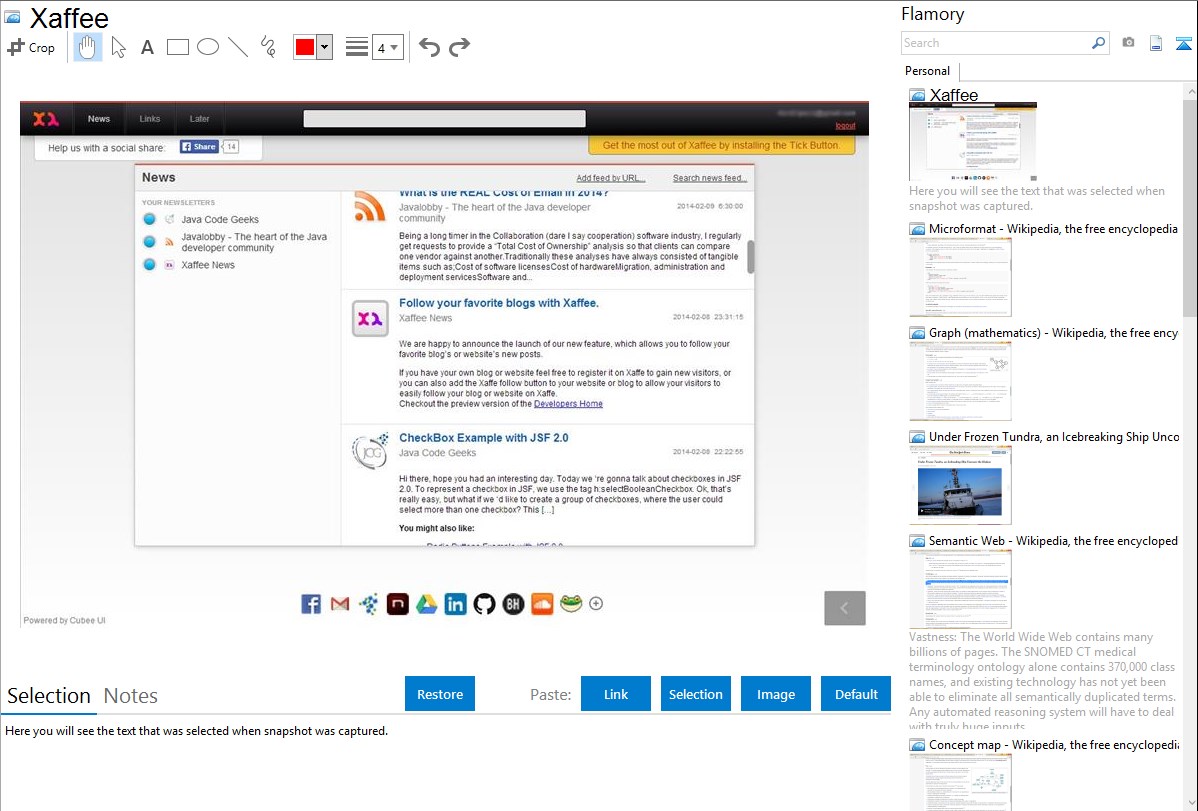
Task: Pick the rectangle shape tool
Action: tap(178, 47)
